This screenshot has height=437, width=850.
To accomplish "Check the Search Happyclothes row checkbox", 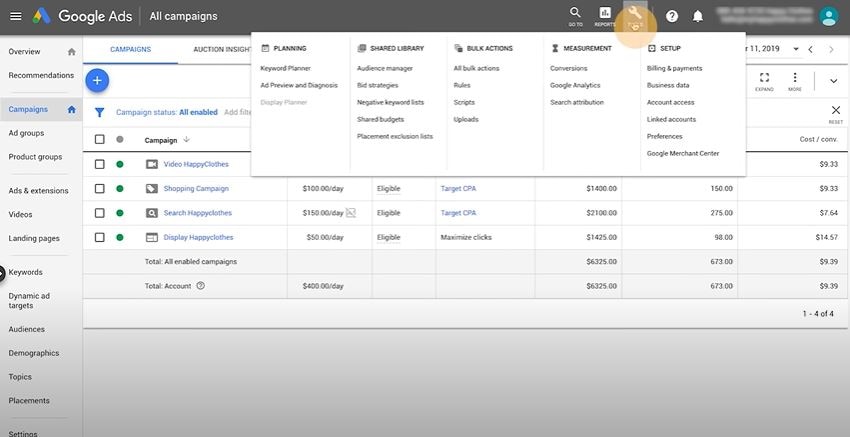I will tap(100, 213).
